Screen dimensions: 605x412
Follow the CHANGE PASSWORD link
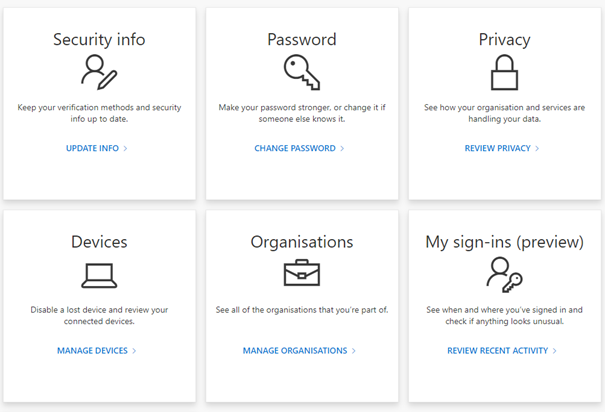pyautogui.click(x=299, y=149)
